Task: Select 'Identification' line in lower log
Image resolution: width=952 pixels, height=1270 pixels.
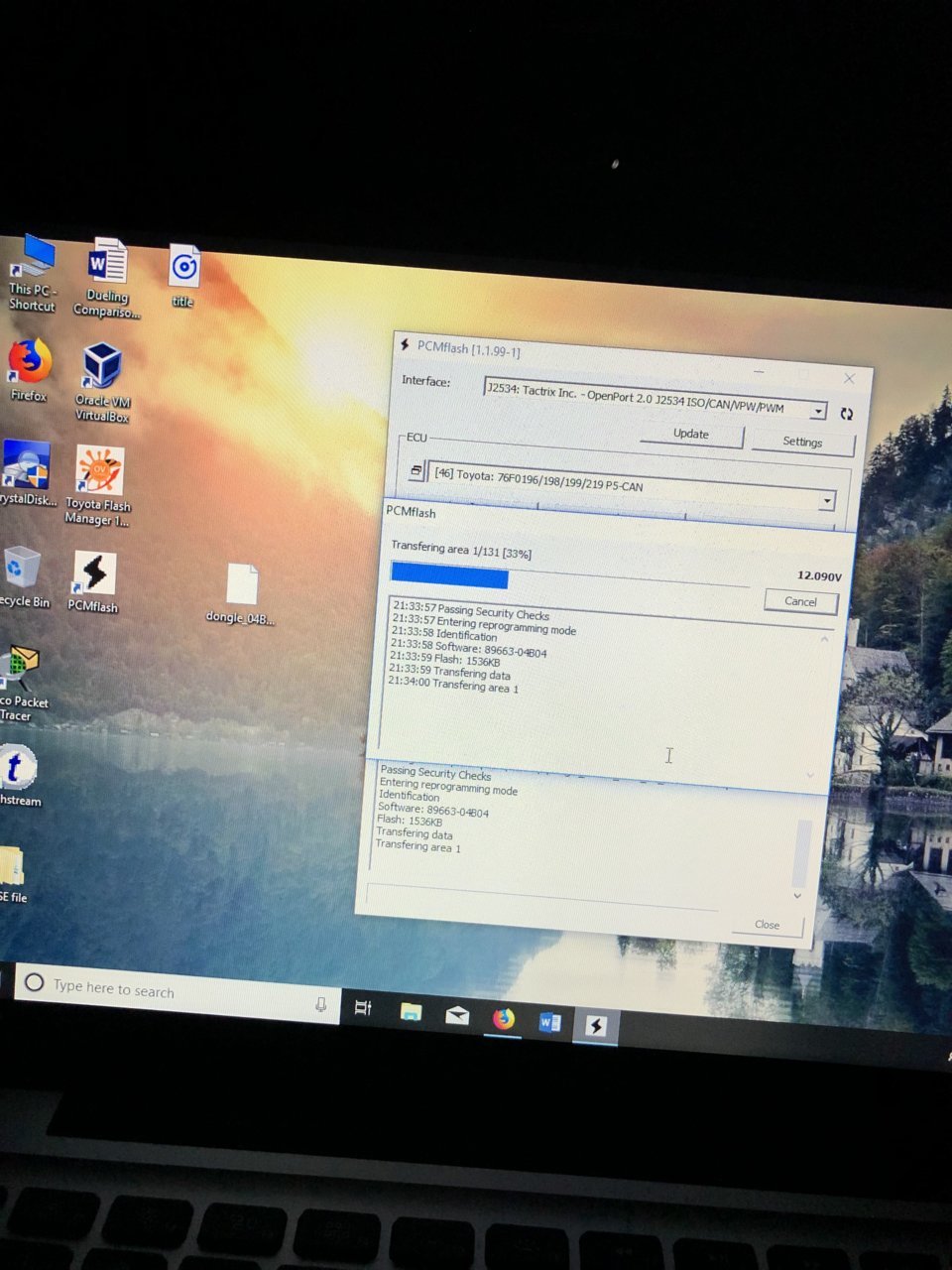Action: pyautogui.click(x=409, y=796)
